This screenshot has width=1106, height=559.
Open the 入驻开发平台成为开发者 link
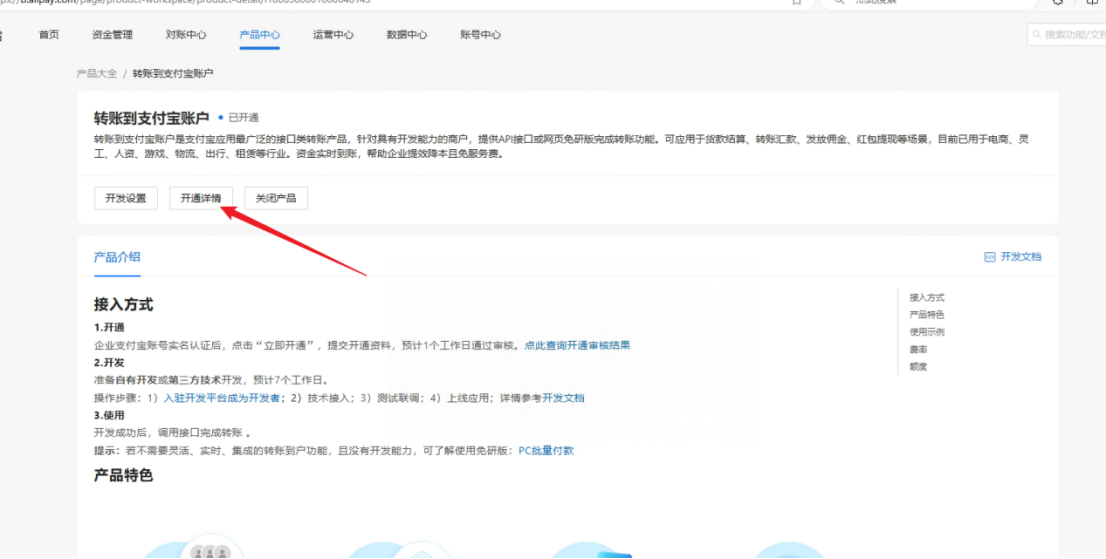pyautogui.click(x=222, y=398)
